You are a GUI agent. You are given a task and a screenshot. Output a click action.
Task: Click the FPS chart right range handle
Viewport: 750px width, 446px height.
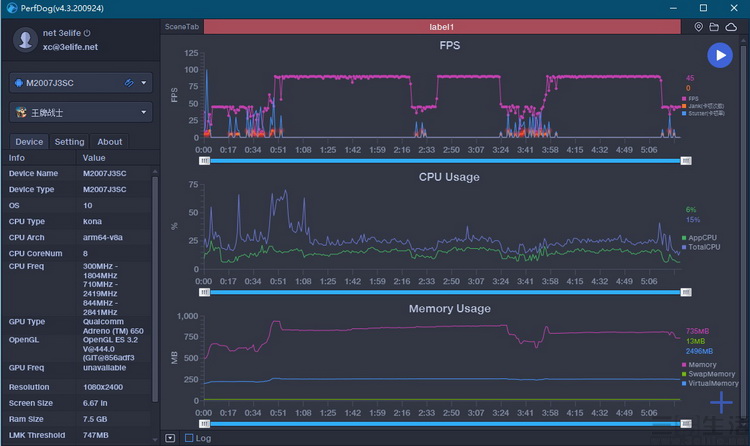click(686, 161)
